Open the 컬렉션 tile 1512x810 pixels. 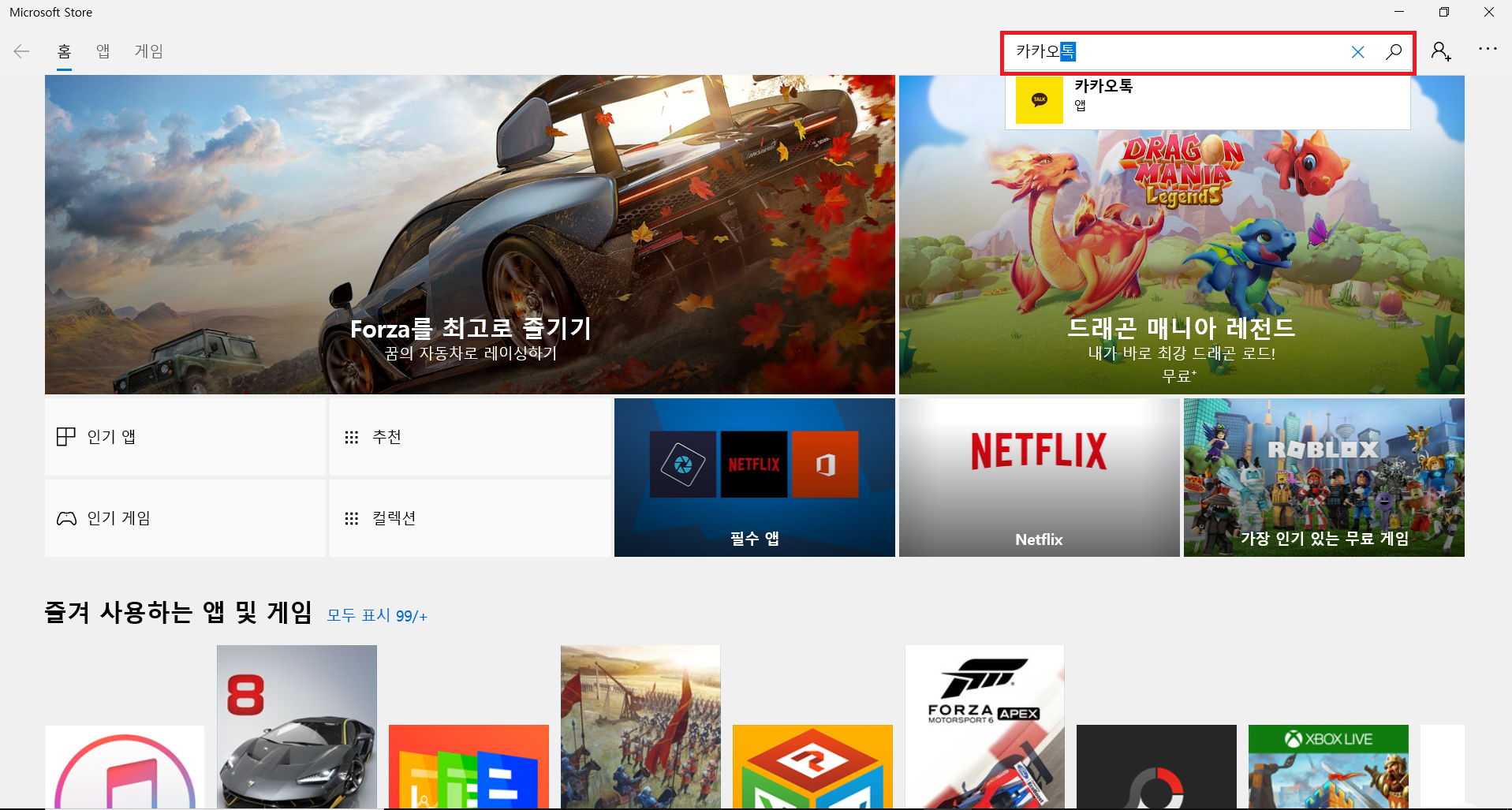(x=469, y=518)
